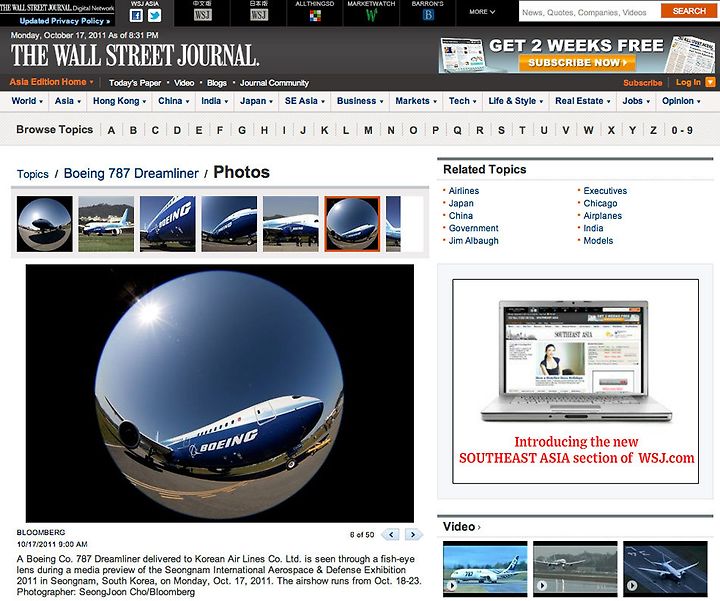Click the Subscribe link
Viewport: 720px width, 601px height.
coord(642,83)
